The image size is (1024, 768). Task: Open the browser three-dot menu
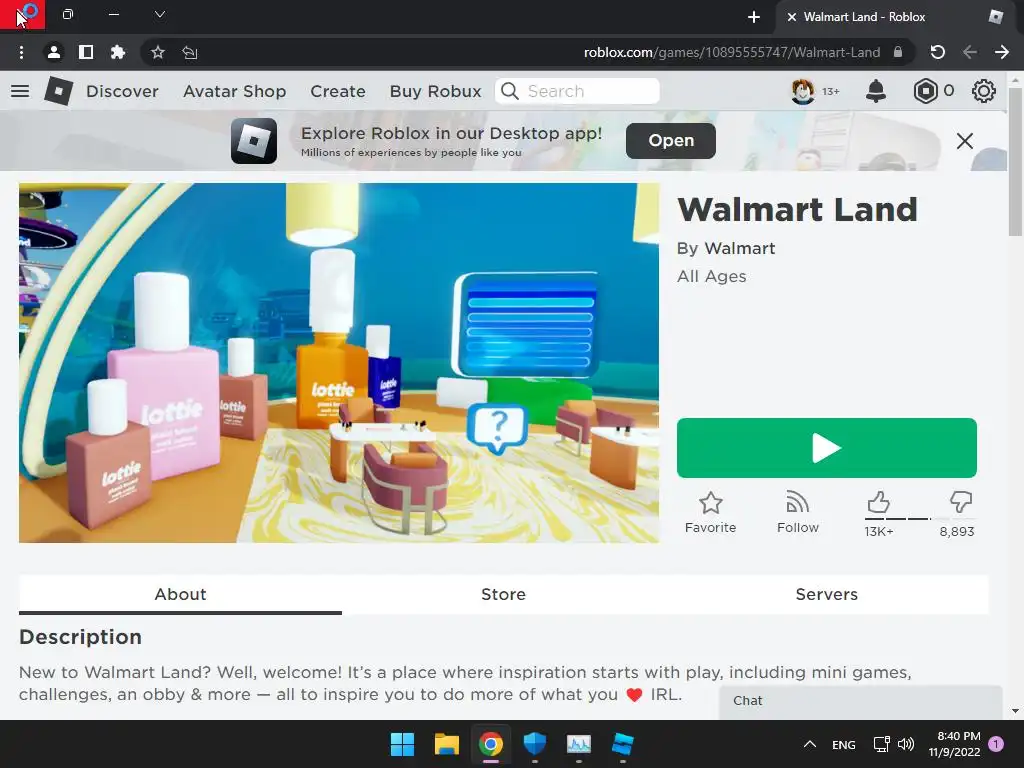(22, 52)
